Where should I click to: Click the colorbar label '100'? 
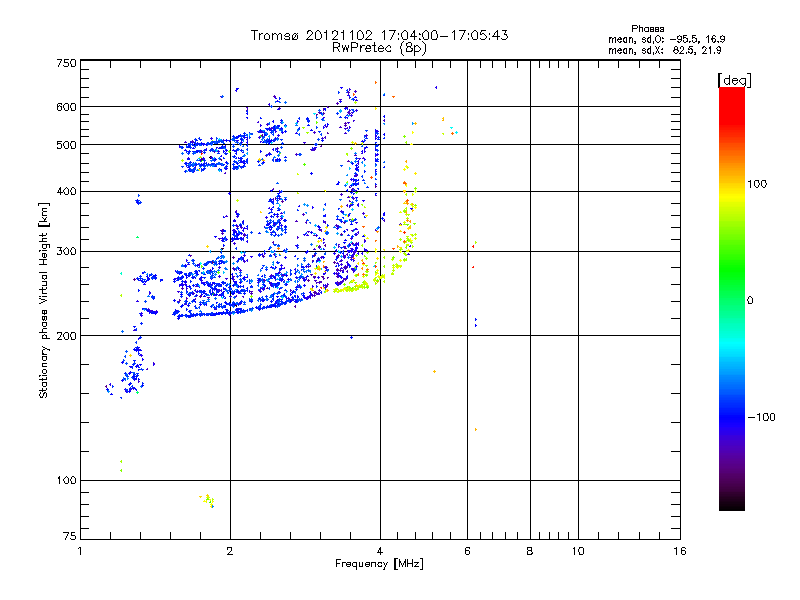click(x=757, y=184)
